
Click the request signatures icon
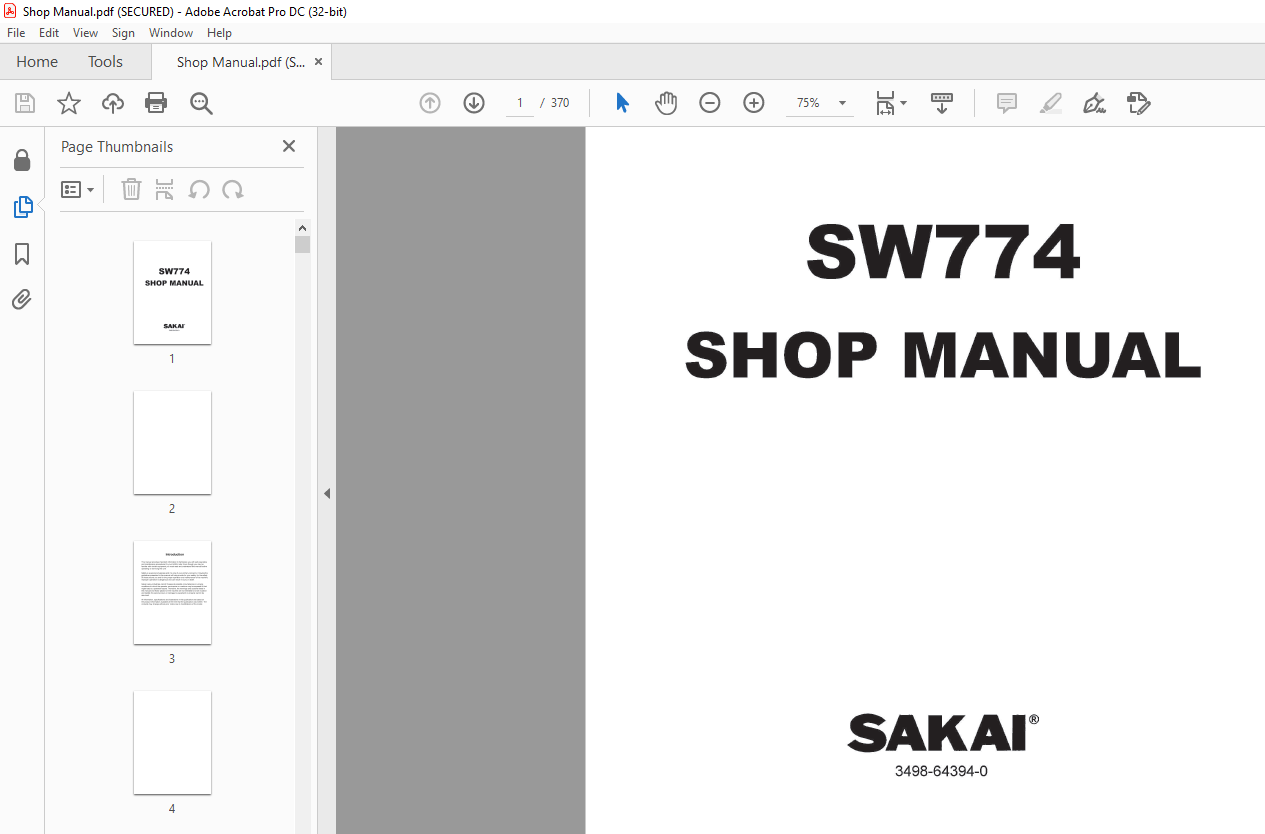click(x=1138, y=103)
